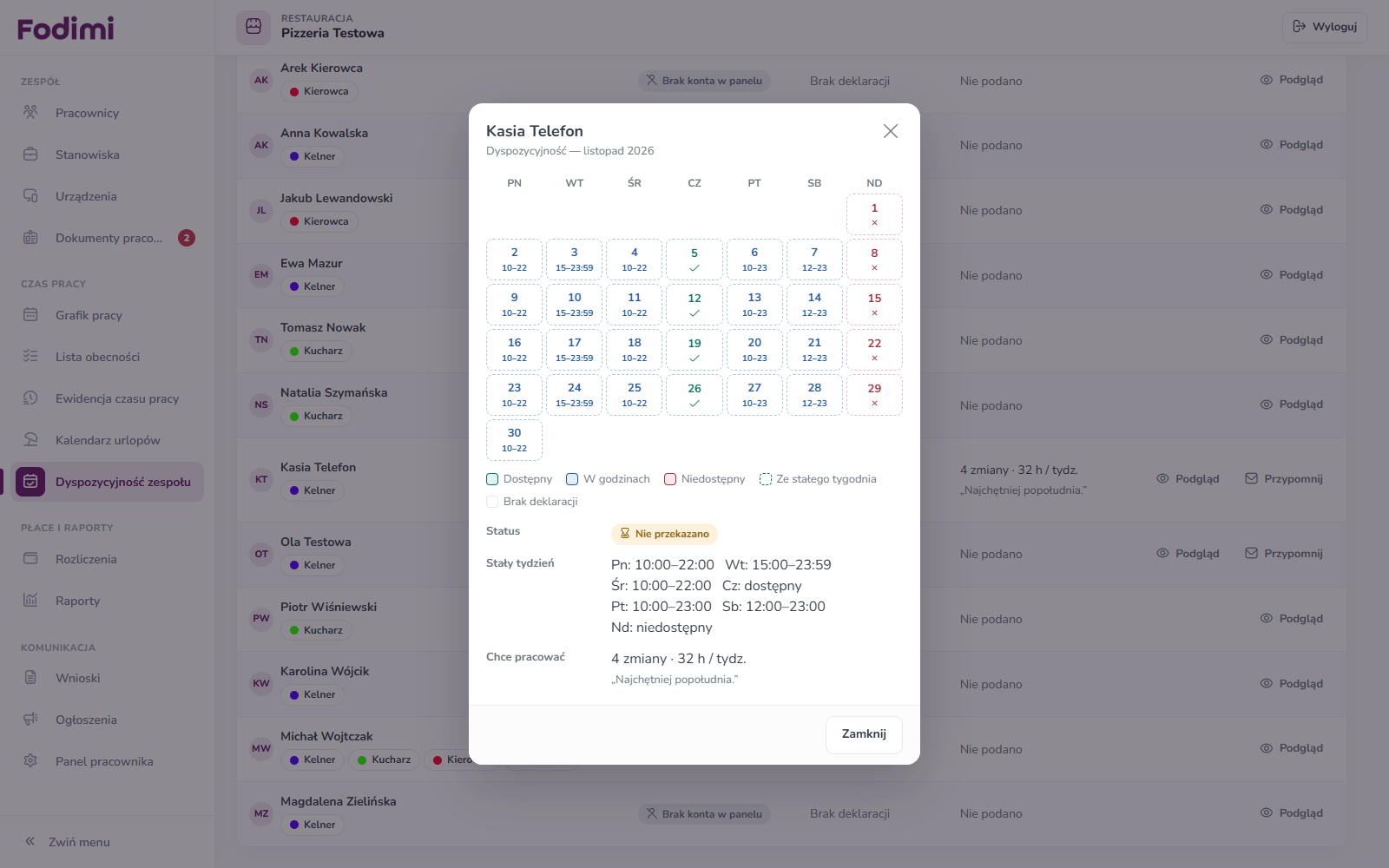Open Ewidencja czasu pracy clock icon
This screenshot has height=868, width=1389.
coord(30,398)
